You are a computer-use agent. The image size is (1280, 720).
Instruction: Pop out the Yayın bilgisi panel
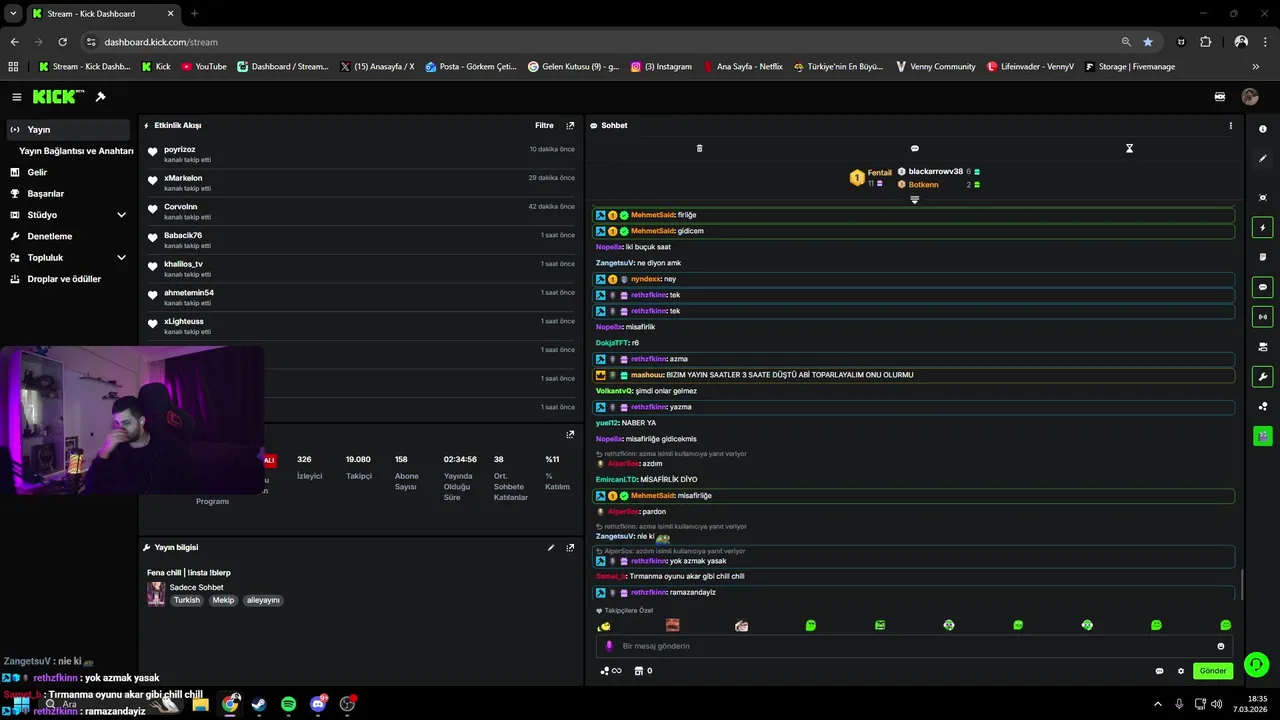click(570, 548)
